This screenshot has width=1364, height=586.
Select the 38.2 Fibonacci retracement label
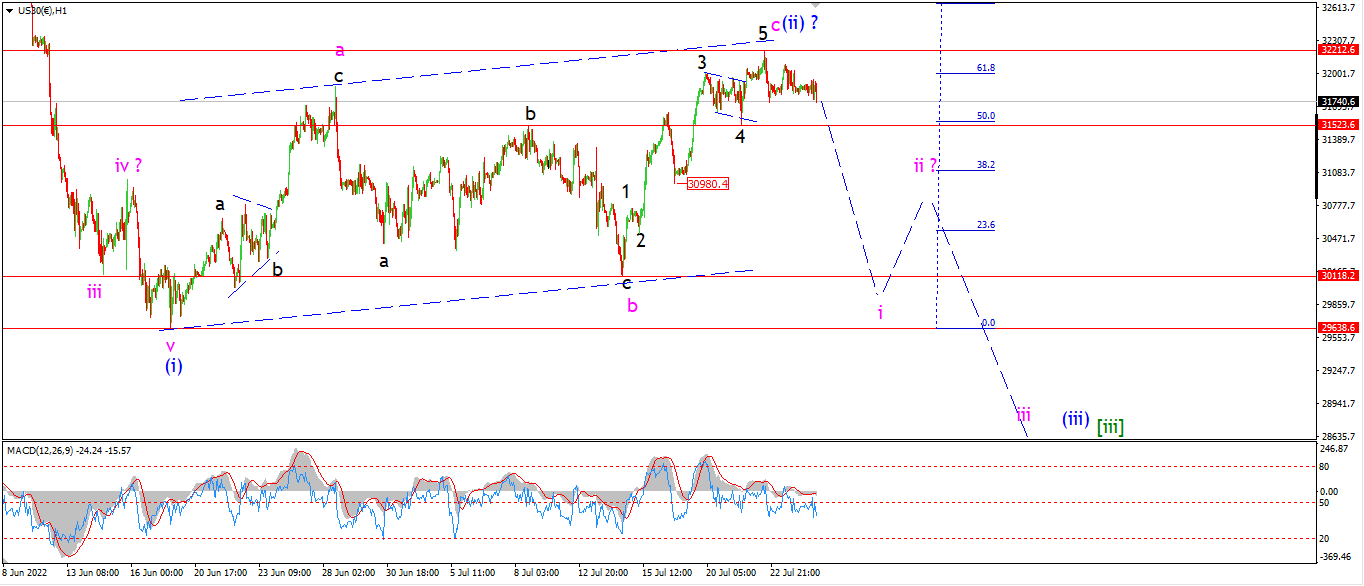(x=985, y=165)
